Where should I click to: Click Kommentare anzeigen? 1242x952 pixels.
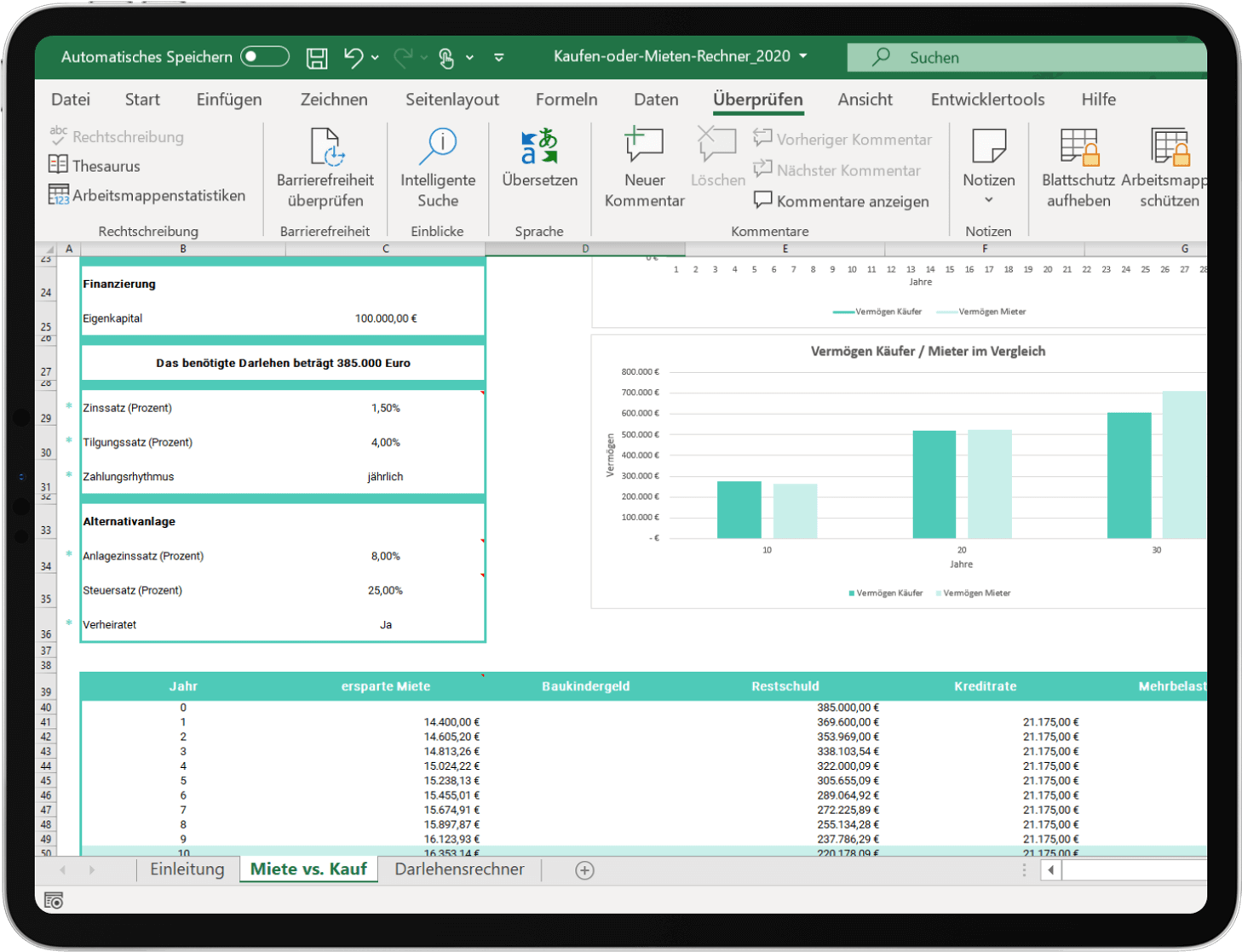pos(841,201)
